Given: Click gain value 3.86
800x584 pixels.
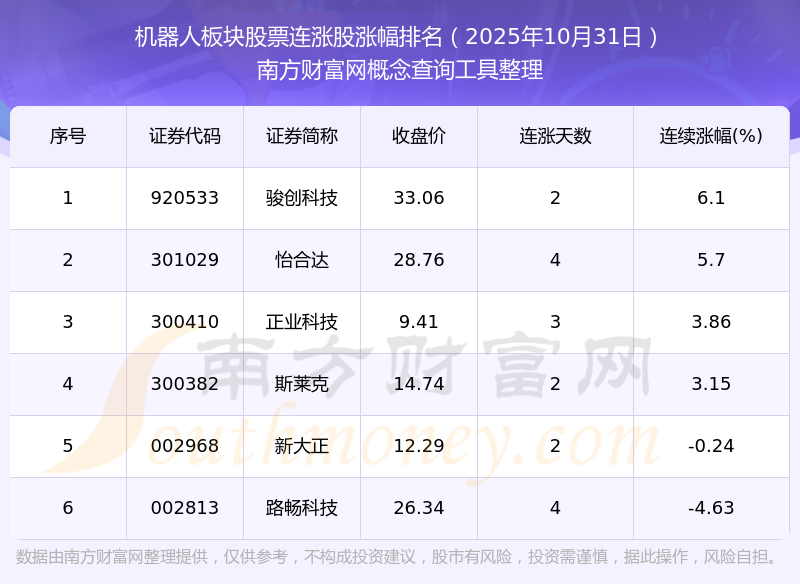Looking at the screenshot, I should [x=711, y=322].
